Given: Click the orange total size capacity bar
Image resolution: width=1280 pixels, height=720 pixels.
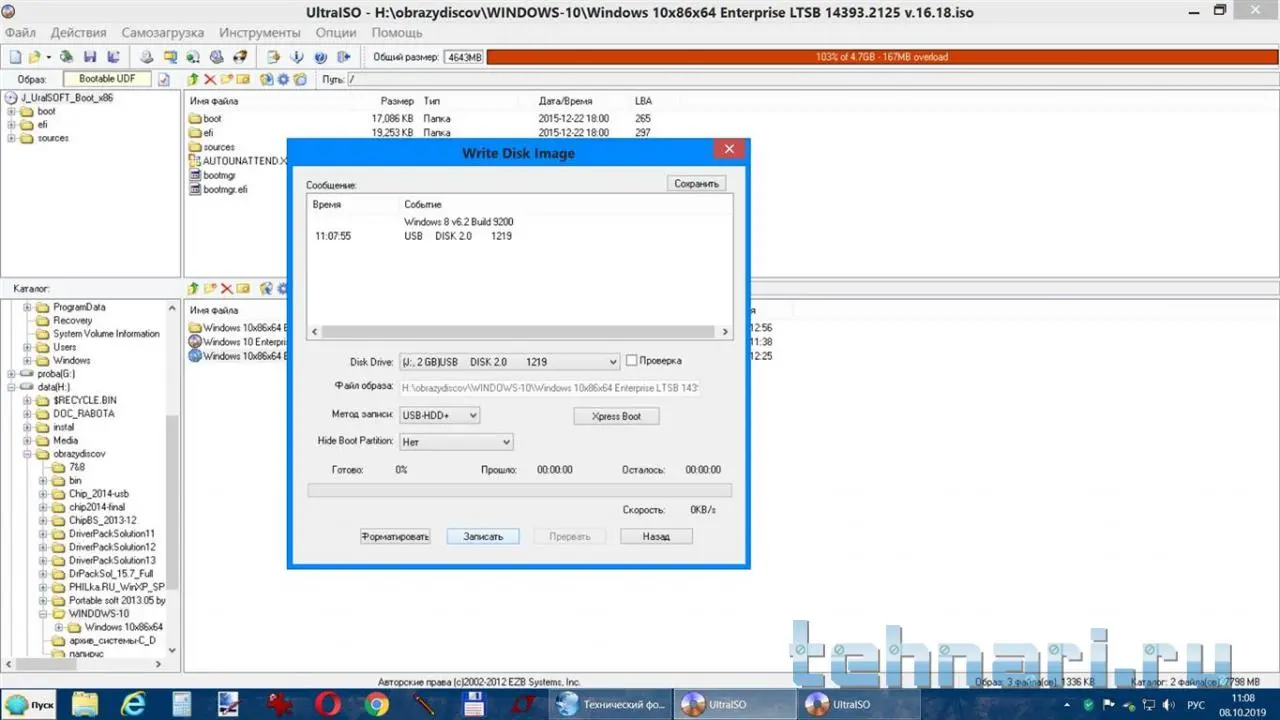Looking at the screenshot, I should pyautogui.click(x=881, y=57).
